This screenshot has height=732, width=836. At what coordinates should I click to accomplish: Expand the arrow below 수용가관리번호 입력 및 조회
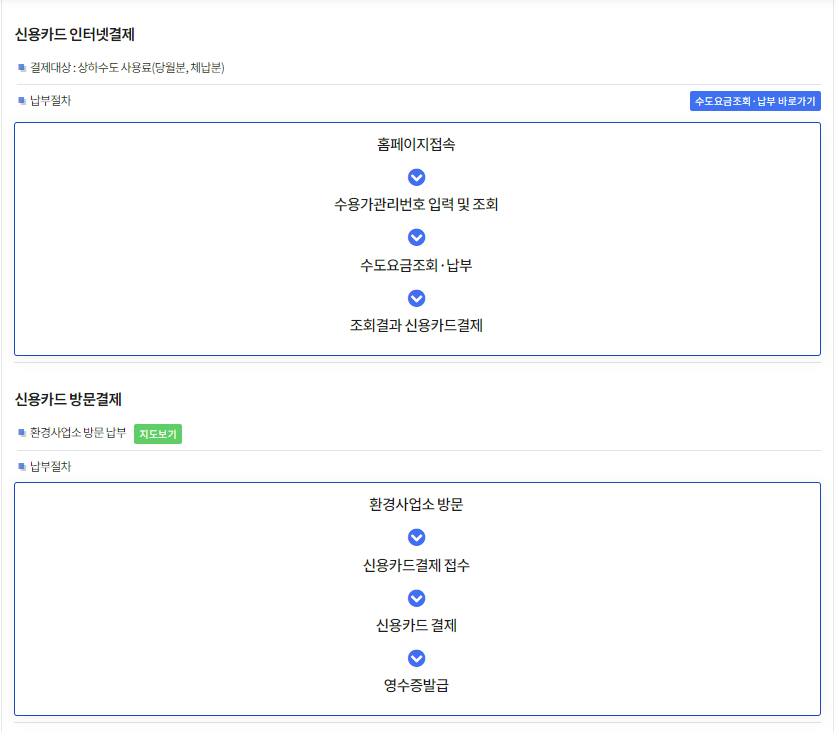416,237
